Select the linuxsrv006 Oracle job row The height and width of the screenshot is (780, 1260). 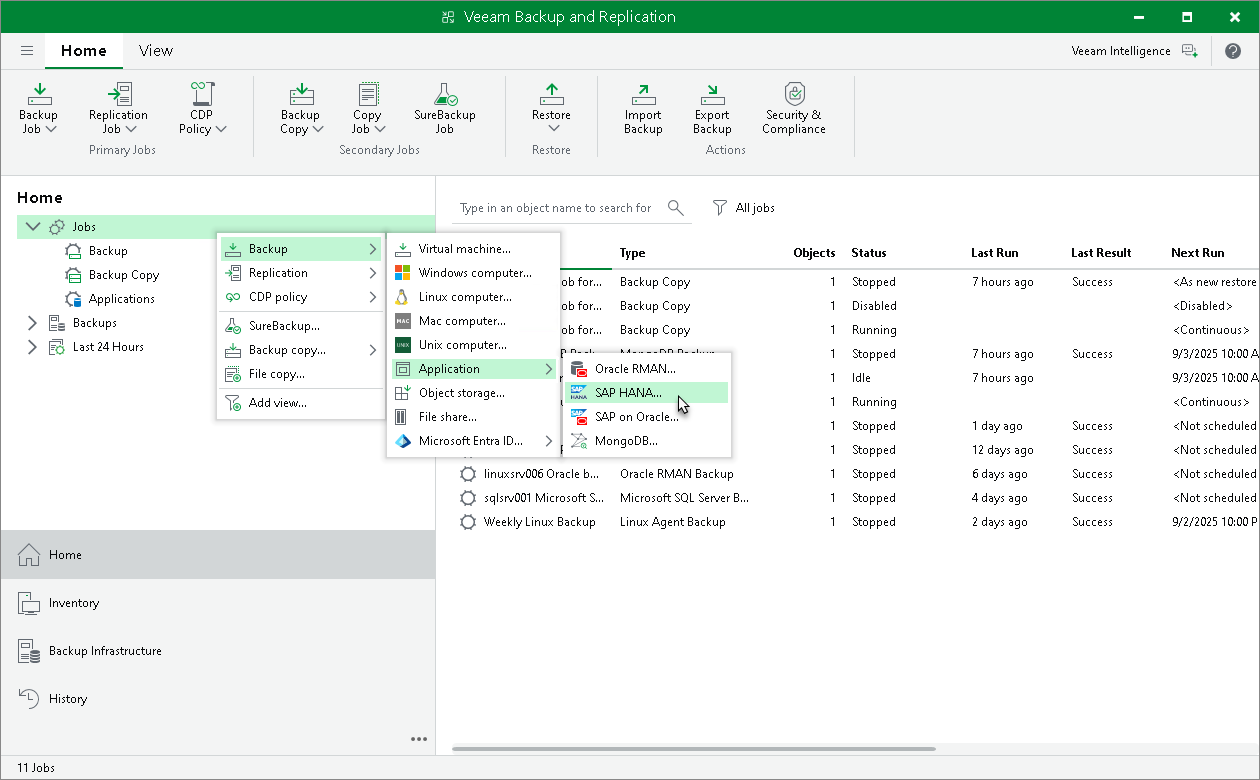click(x=856, y=474)
